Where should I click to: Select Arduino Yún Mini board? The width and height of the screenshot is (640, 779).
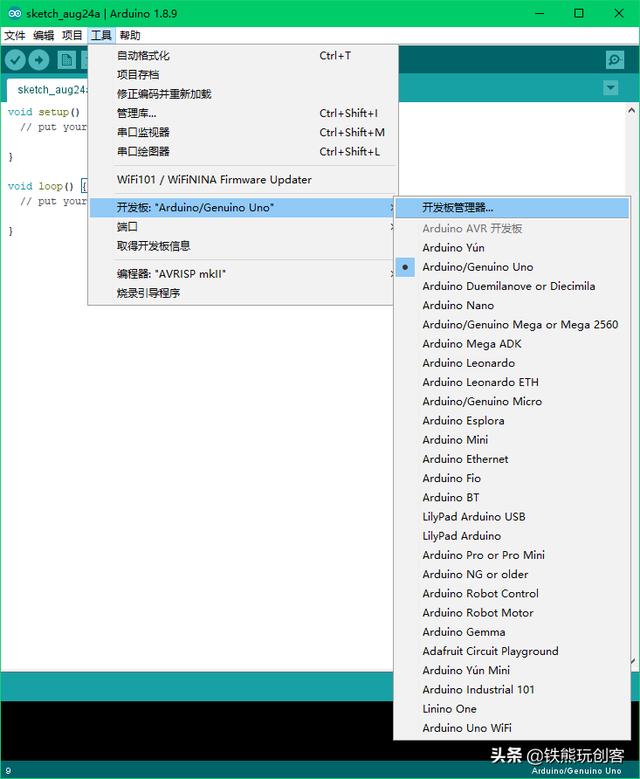click(512, 670)
